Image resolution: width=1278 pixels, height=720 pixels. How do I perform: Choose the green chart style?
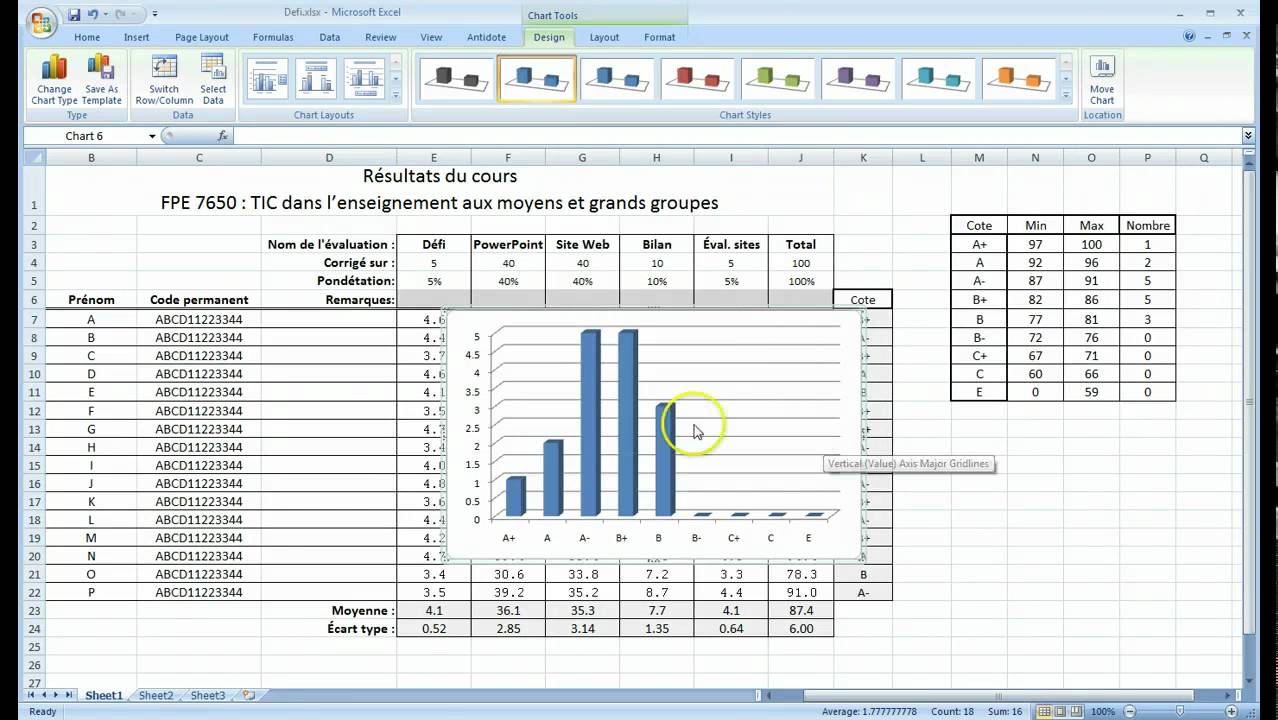click(779, 78)
